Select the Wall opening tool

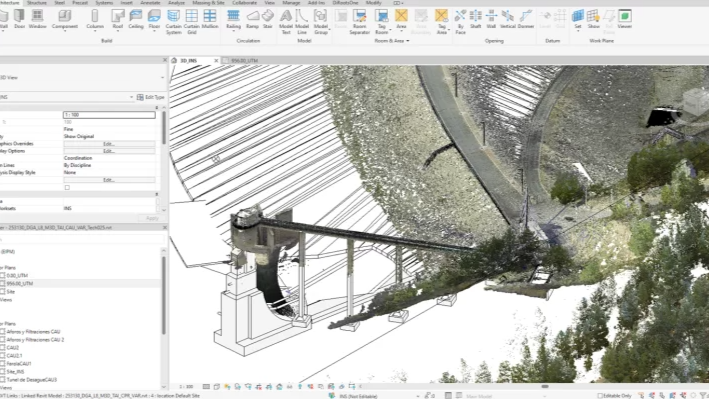point(491,19)
